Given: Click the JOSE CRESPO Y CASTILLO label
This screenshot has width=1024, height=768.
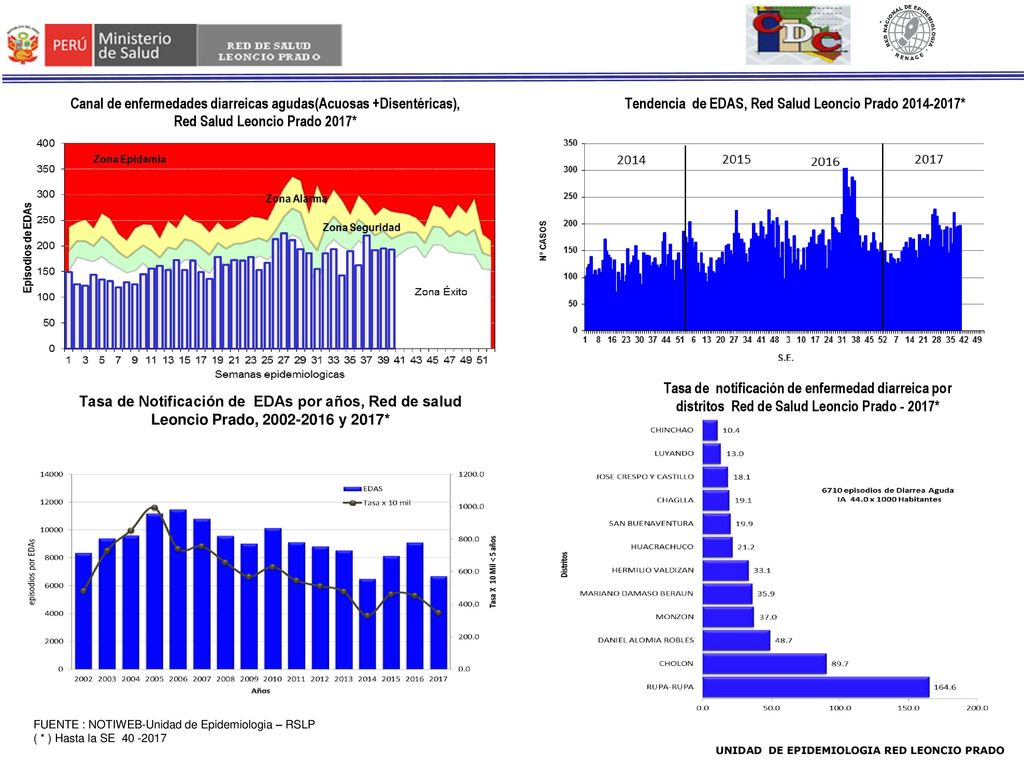Looking at the screenshot, I should (x=645, y=477).
